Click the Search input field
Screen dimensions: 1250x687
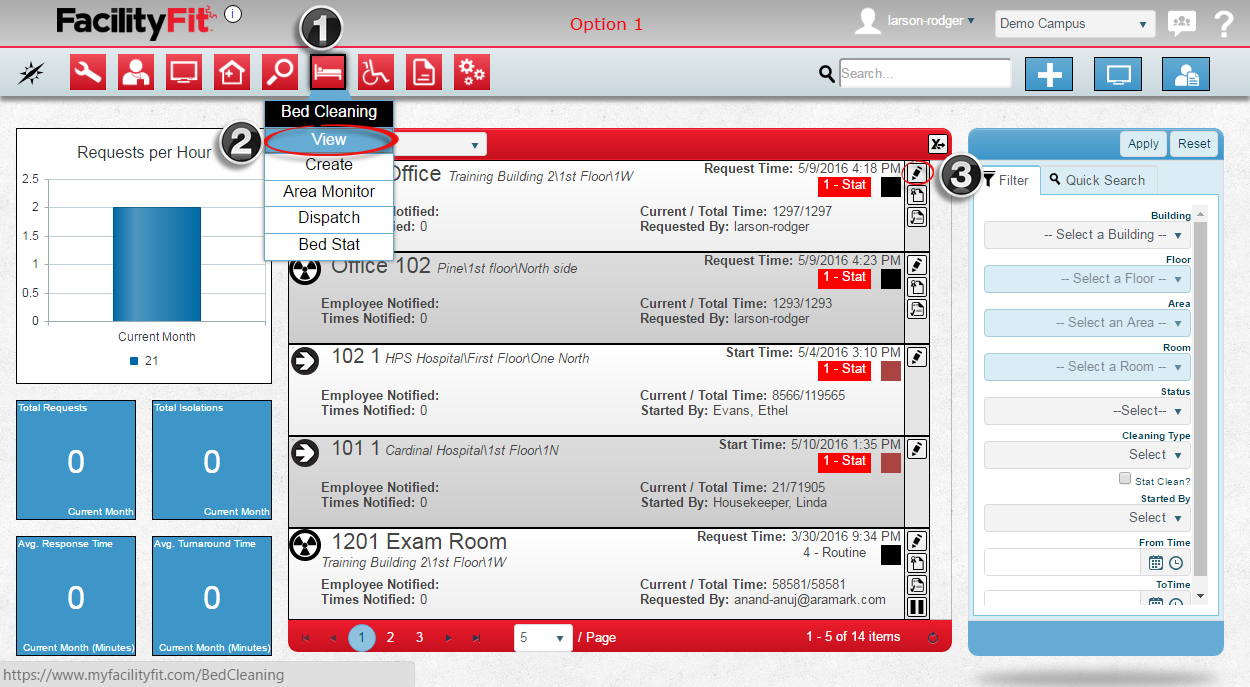(925, 73)
